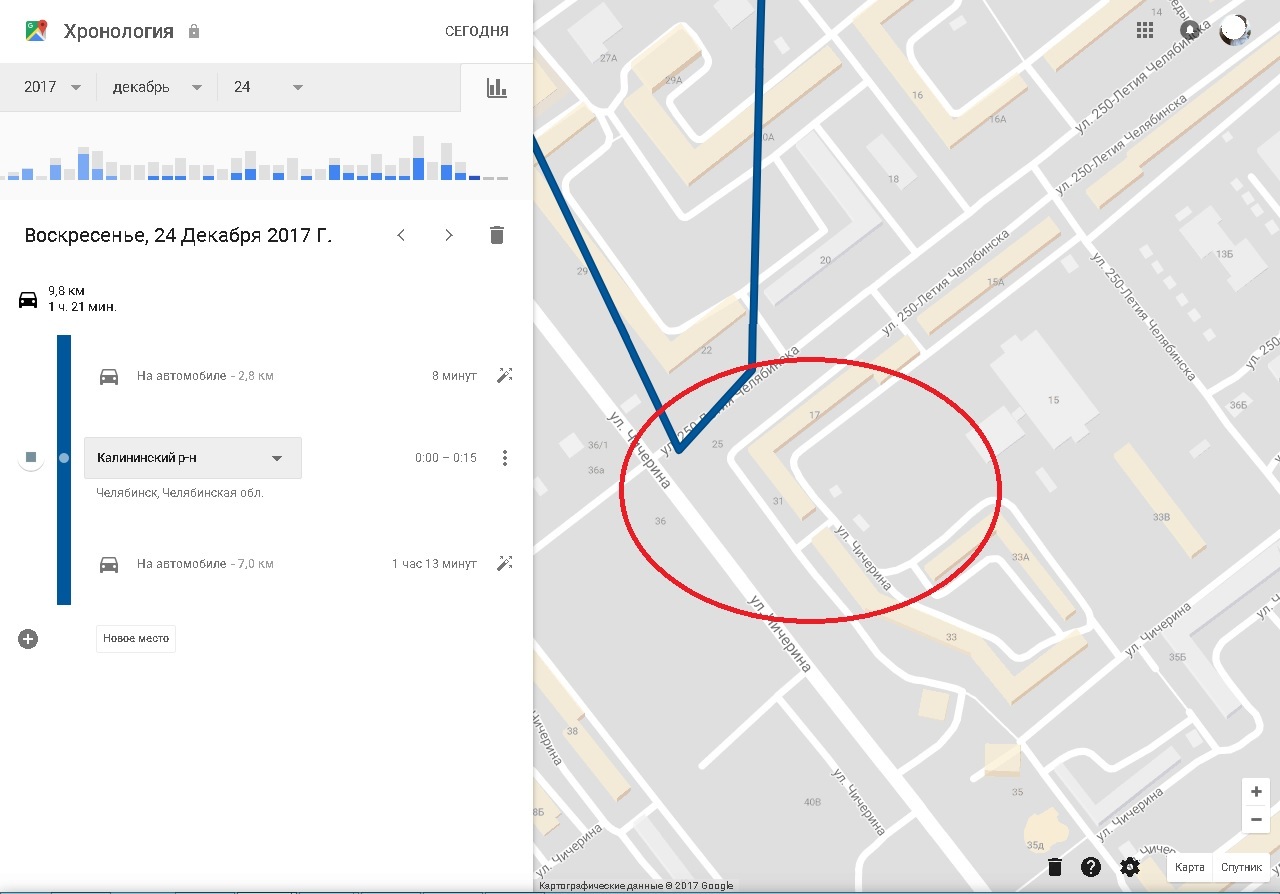The image size is (1280, 894).
Task: Open map settings gear icon
Action: 1130,867
